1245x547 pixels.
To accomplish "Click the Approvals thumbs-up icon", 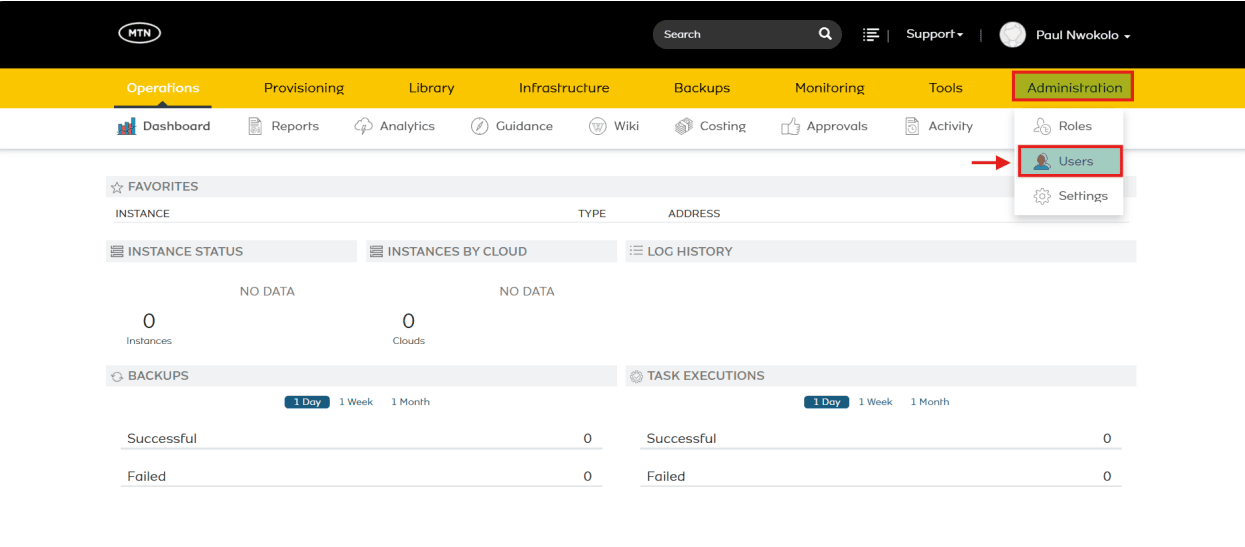I will click(790, 126).
